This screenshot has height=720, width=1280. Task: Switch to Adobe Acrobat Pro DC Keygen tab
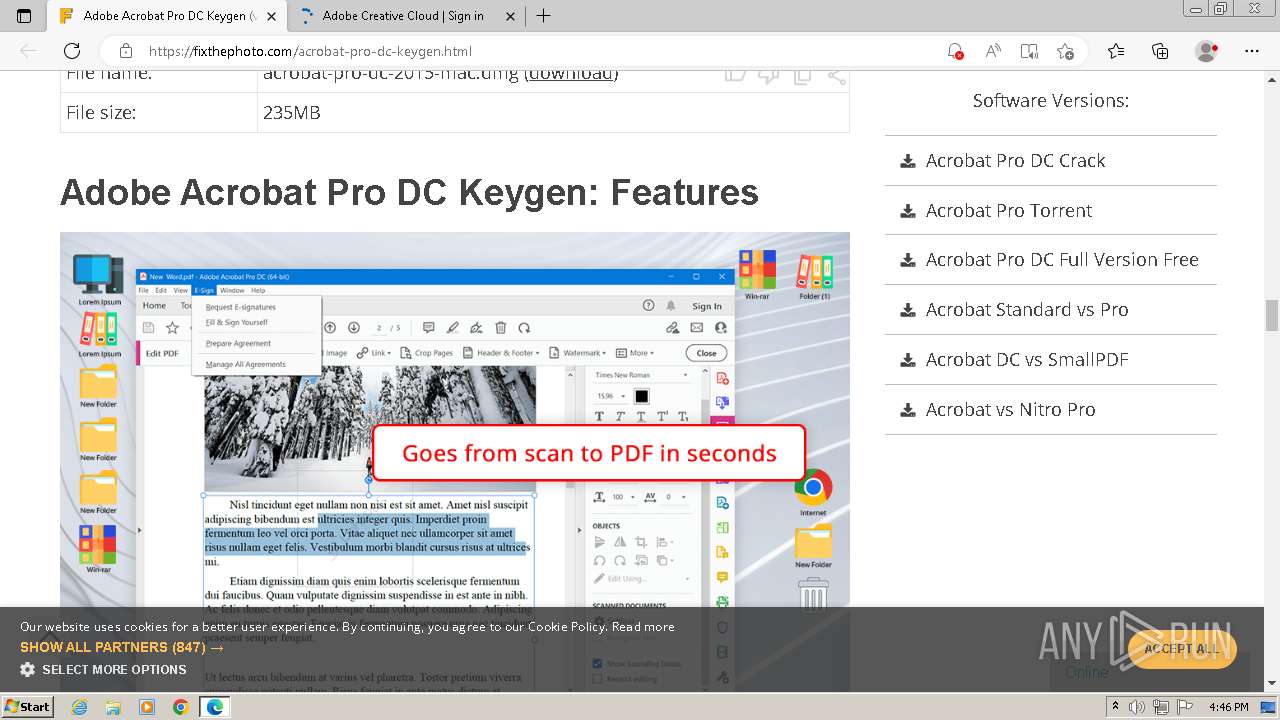pyautogui.click(x=168, y=16)
